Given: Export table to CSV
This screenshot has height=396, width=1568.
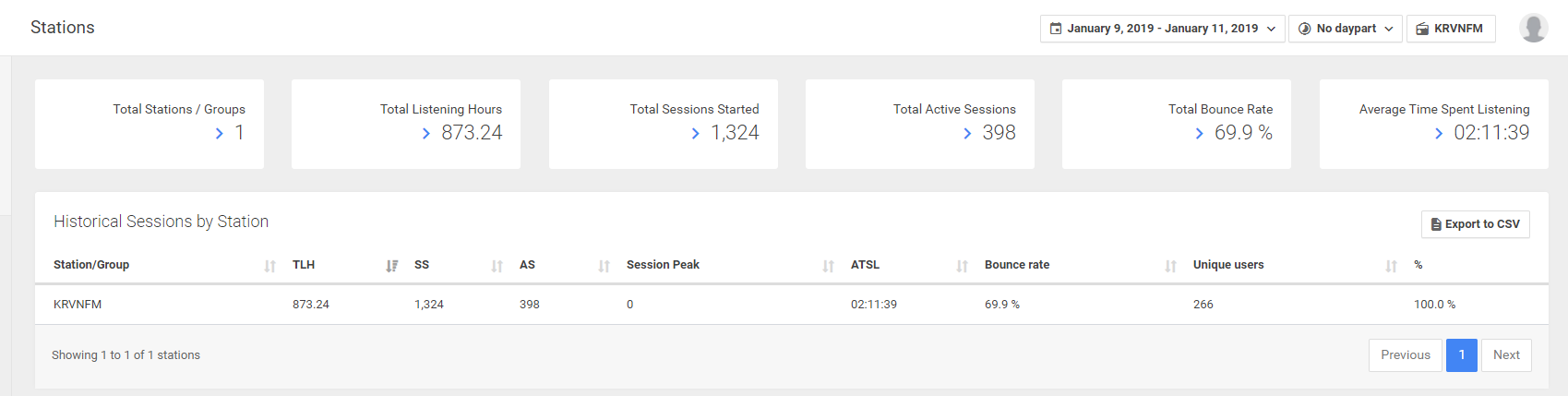Looking at the screenshot, I should pos(1475,224).
